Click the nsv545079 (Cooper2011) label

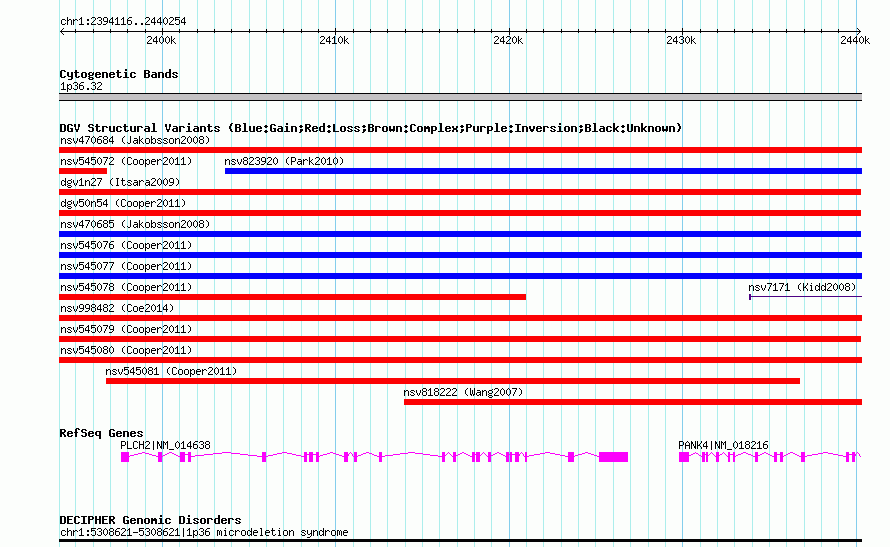point(126,329)
